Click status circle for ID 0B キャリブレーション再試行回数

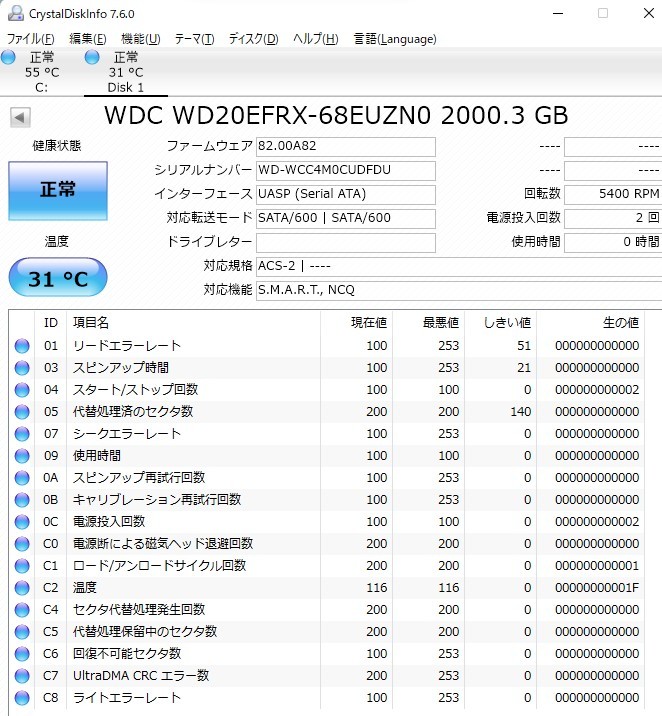pos(22,500)
